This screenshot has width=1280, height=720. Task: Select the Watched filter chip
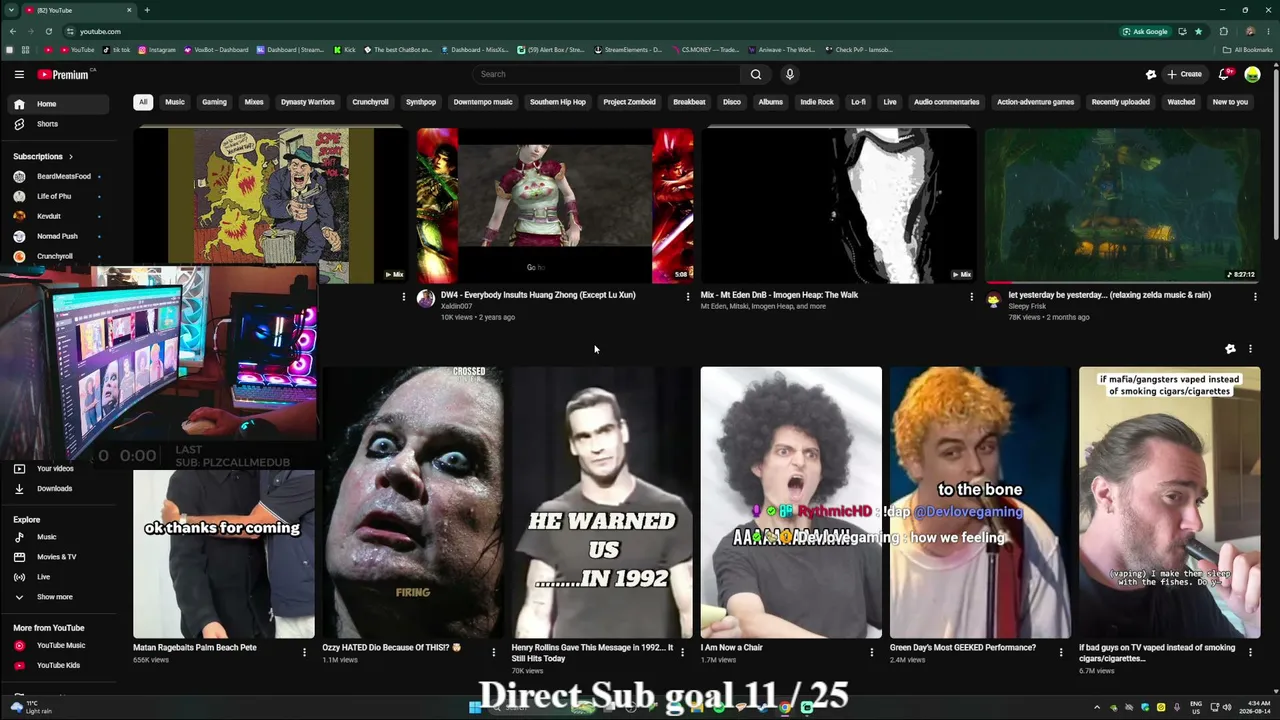pyautogui.click(x=1181, y=102)
